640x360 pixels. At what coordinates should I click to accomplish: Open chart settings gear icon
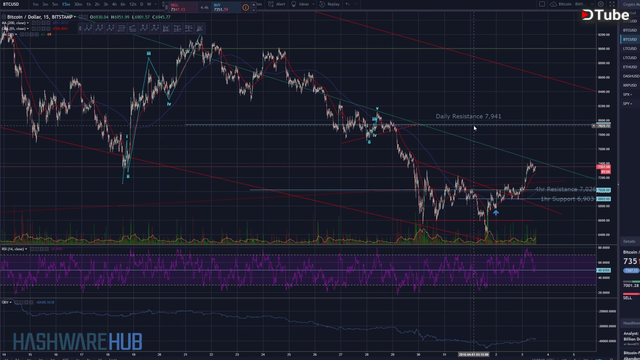click(601, 4)
